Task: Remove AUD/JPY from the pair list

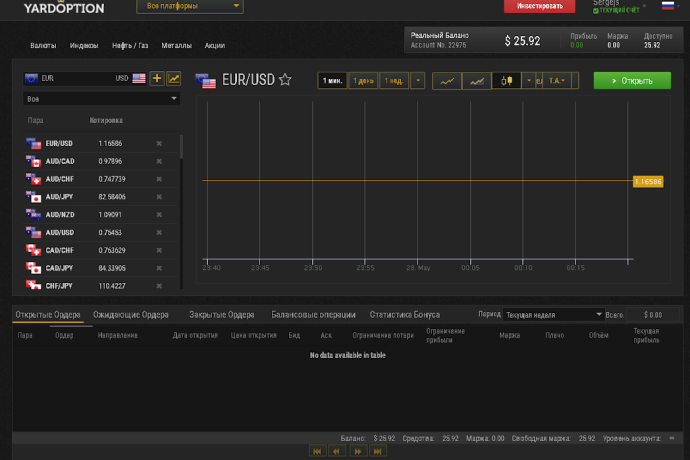Action: (159, 197)
